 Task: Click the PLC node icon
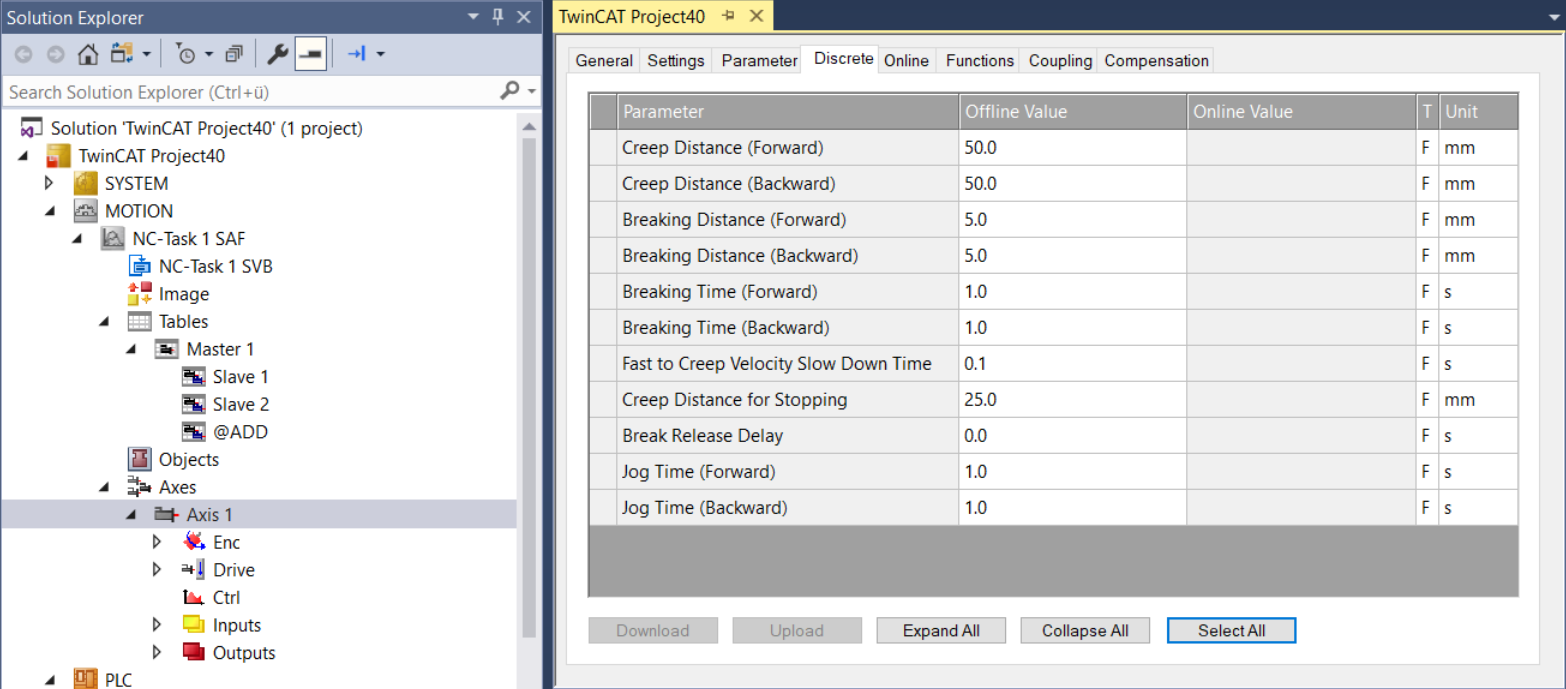point(86,679)
